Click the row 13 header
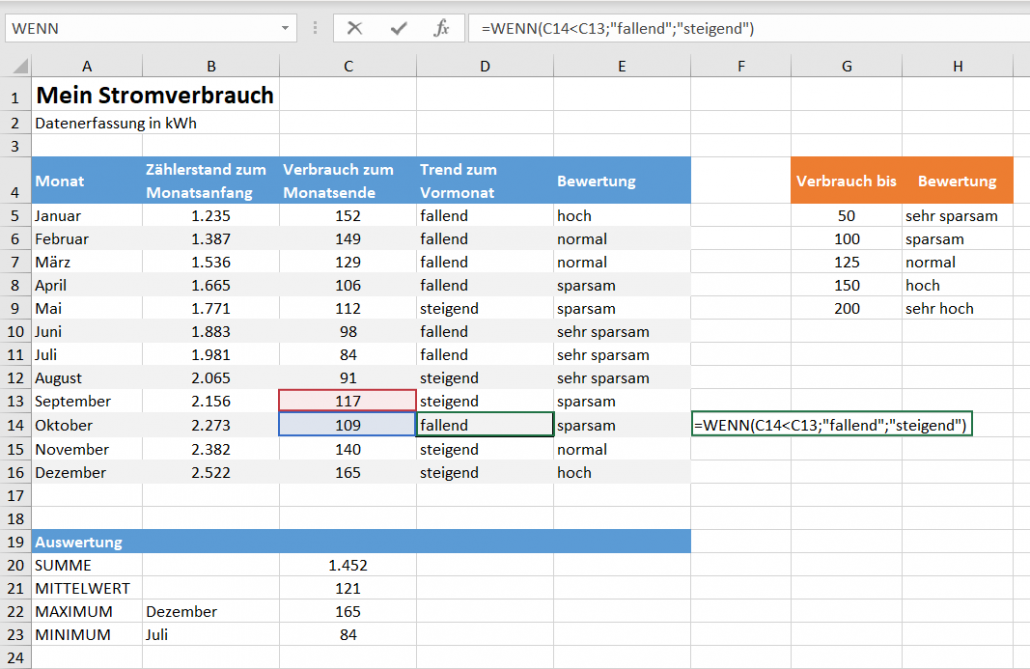 coord(15,401)
